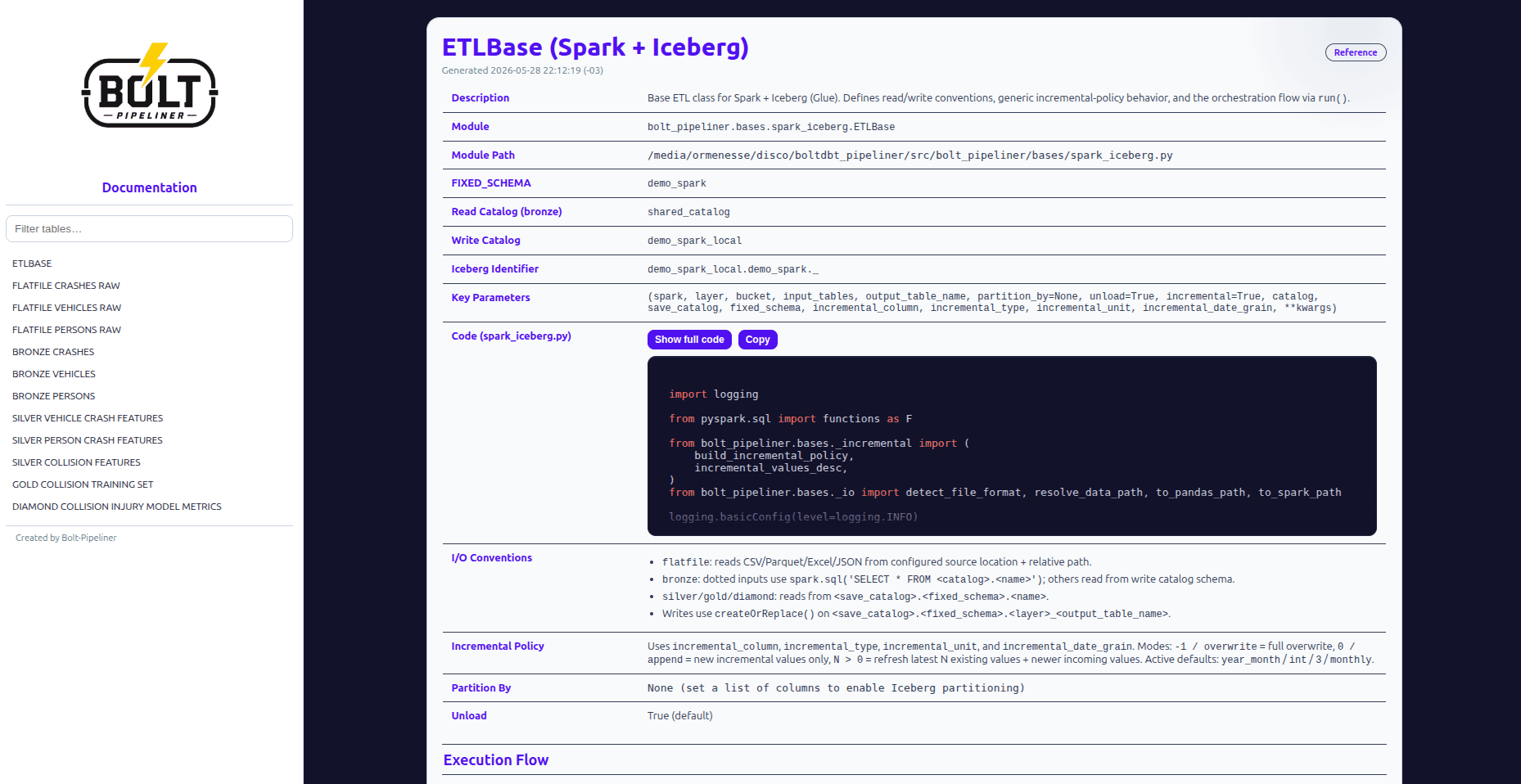
Task: Click the True (default) unload value
Action: pyautogui.click(x=680, y=716)
